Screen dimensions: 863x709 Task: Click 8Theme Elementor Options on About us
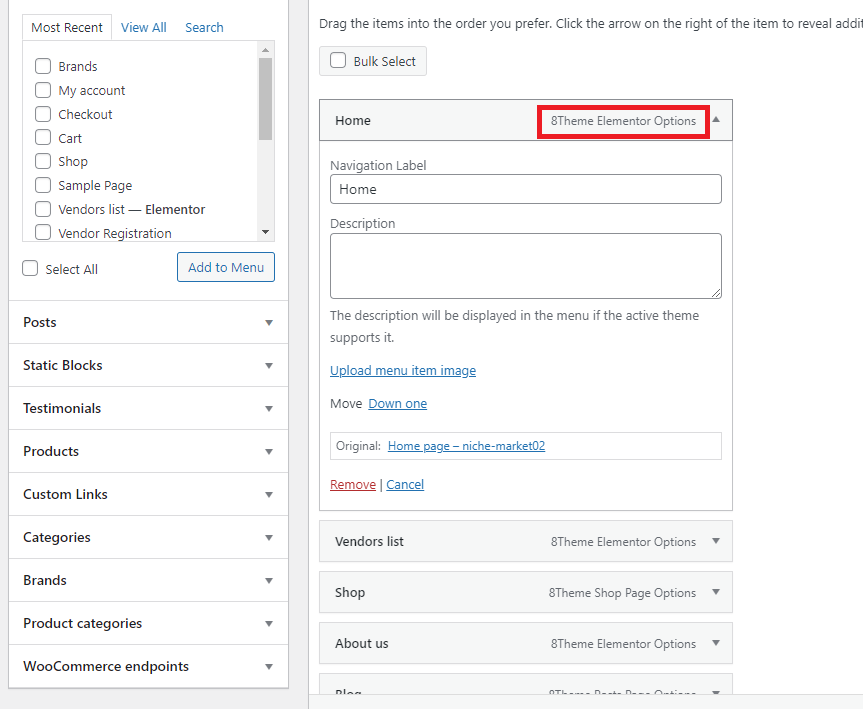click(x=623, y=644)
